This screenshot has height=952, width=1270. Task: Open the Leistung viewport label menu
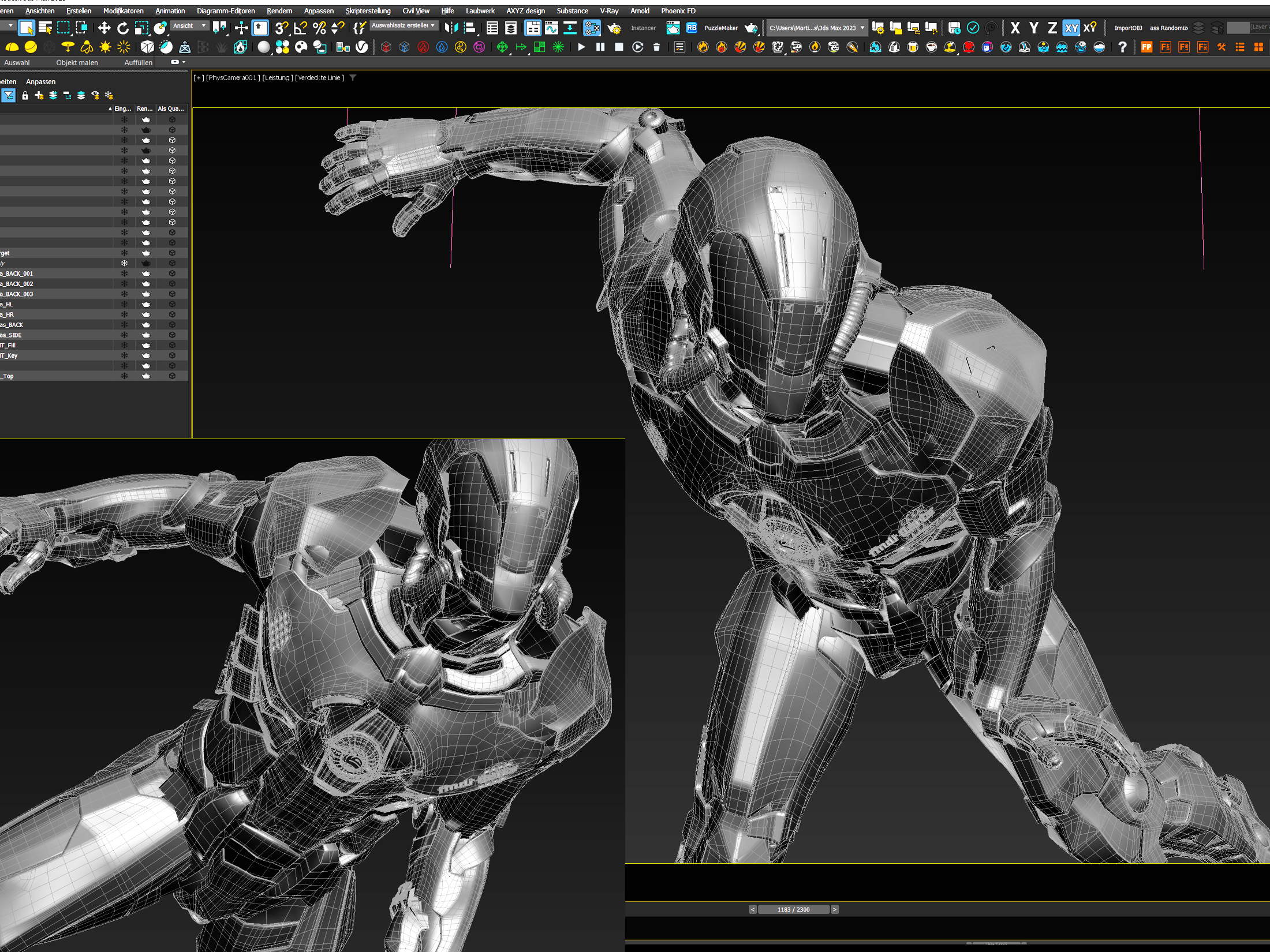277,77
